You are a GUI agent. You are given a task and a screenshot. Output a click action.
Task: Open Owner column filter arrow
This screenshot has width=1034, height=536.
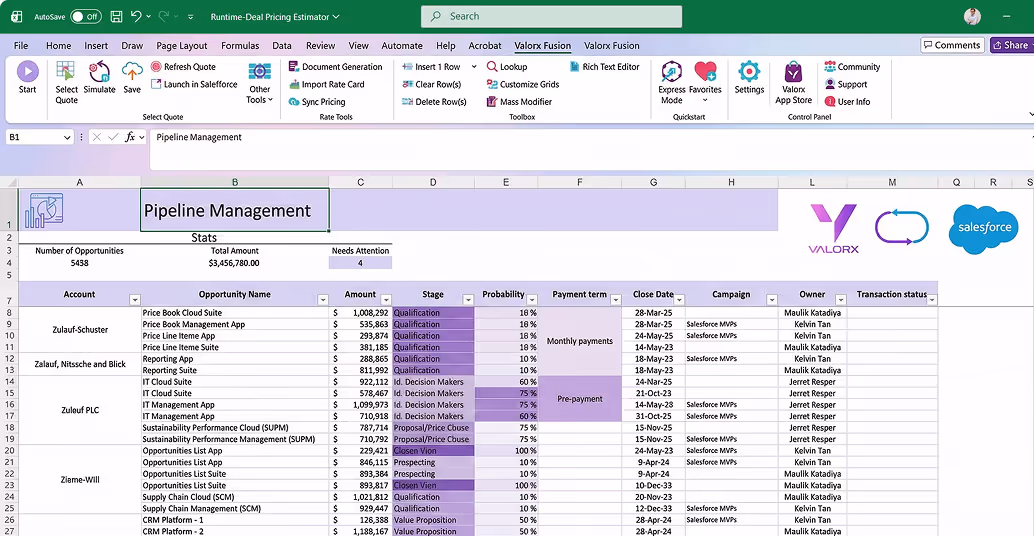(x=841, y=300)
